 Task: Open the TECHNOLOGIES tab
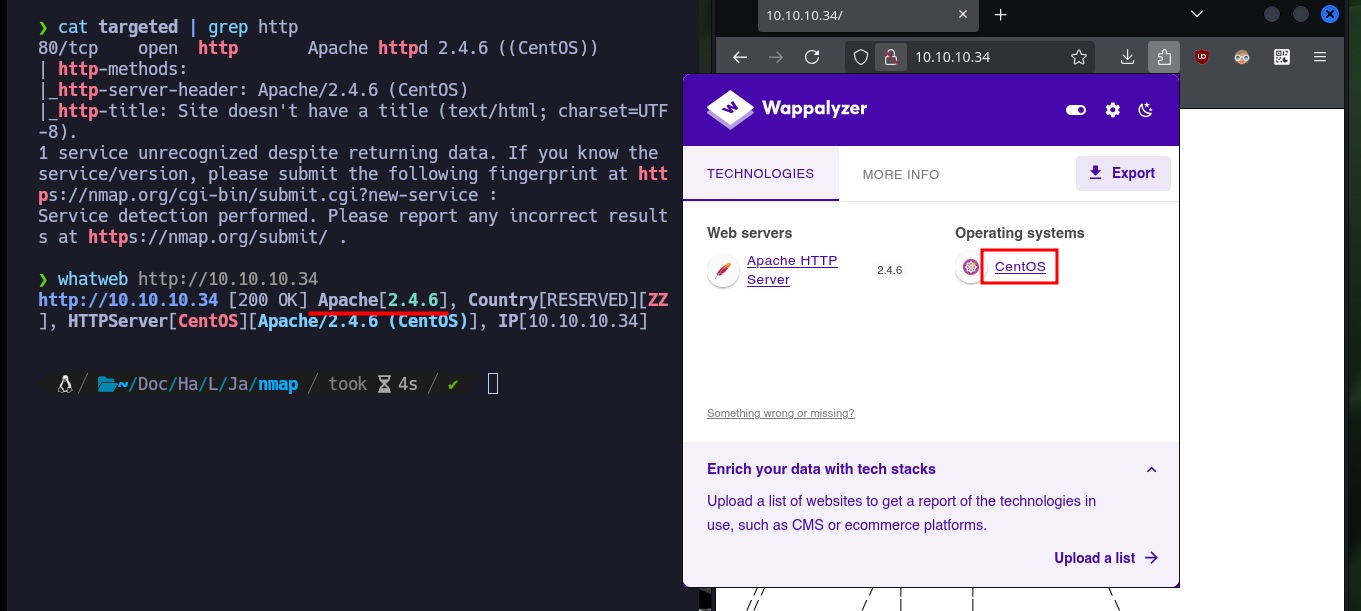tap(761, 173)
